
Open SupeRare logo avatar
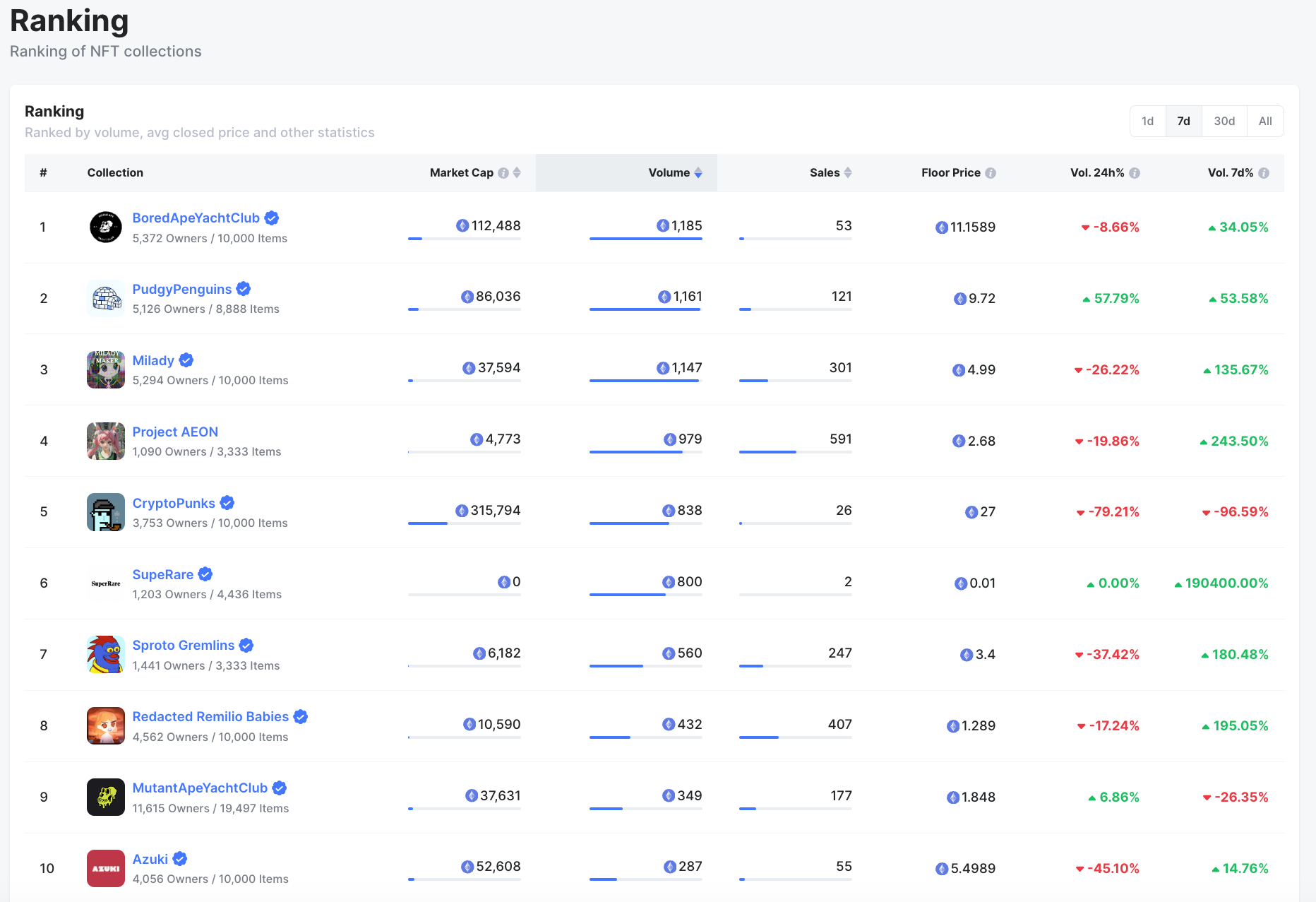[106, 583]
